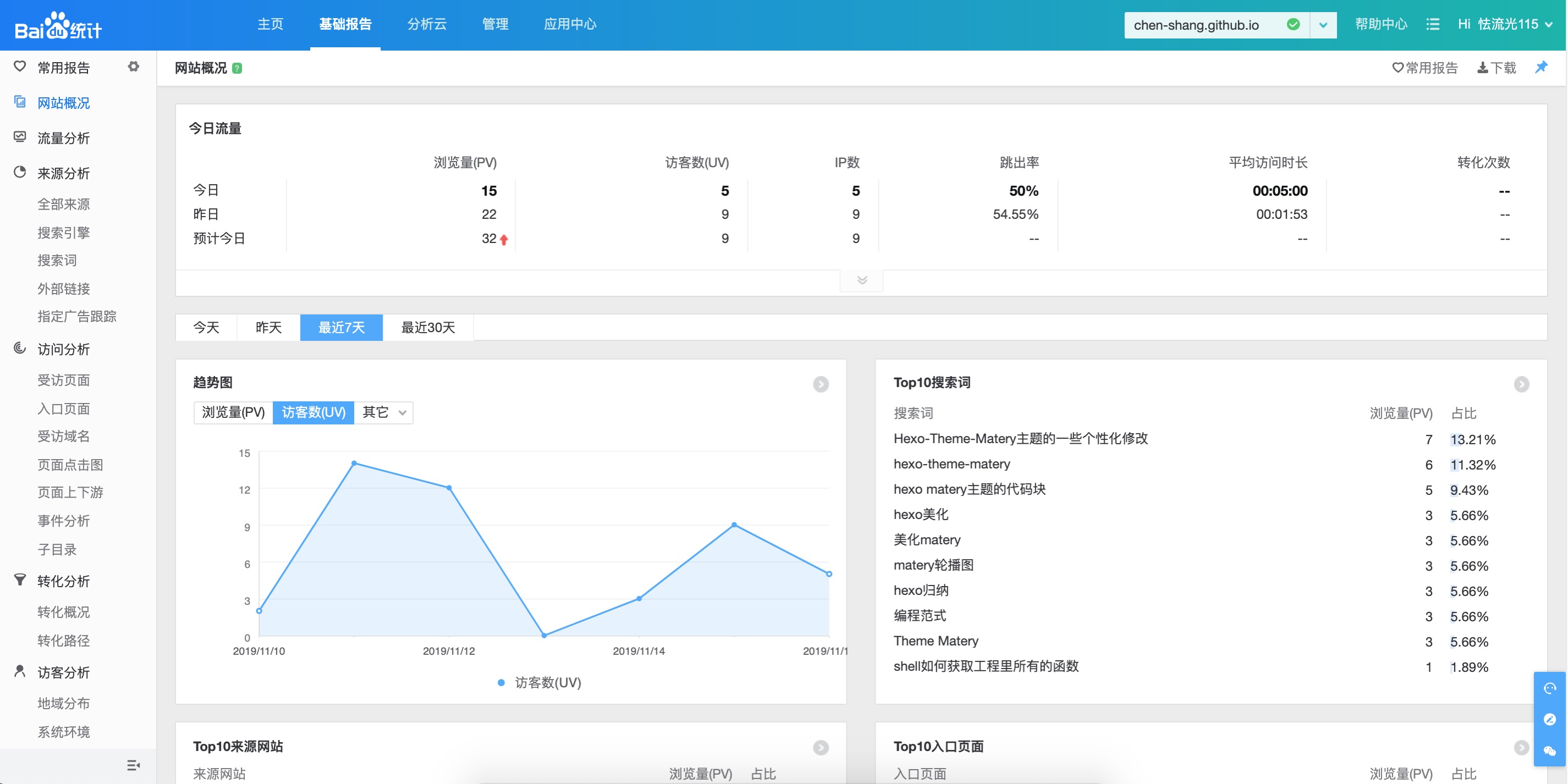Click the 下载 download button
Image resolution: width=1568 pixels, height=784 pixels.
[1496, 68]
